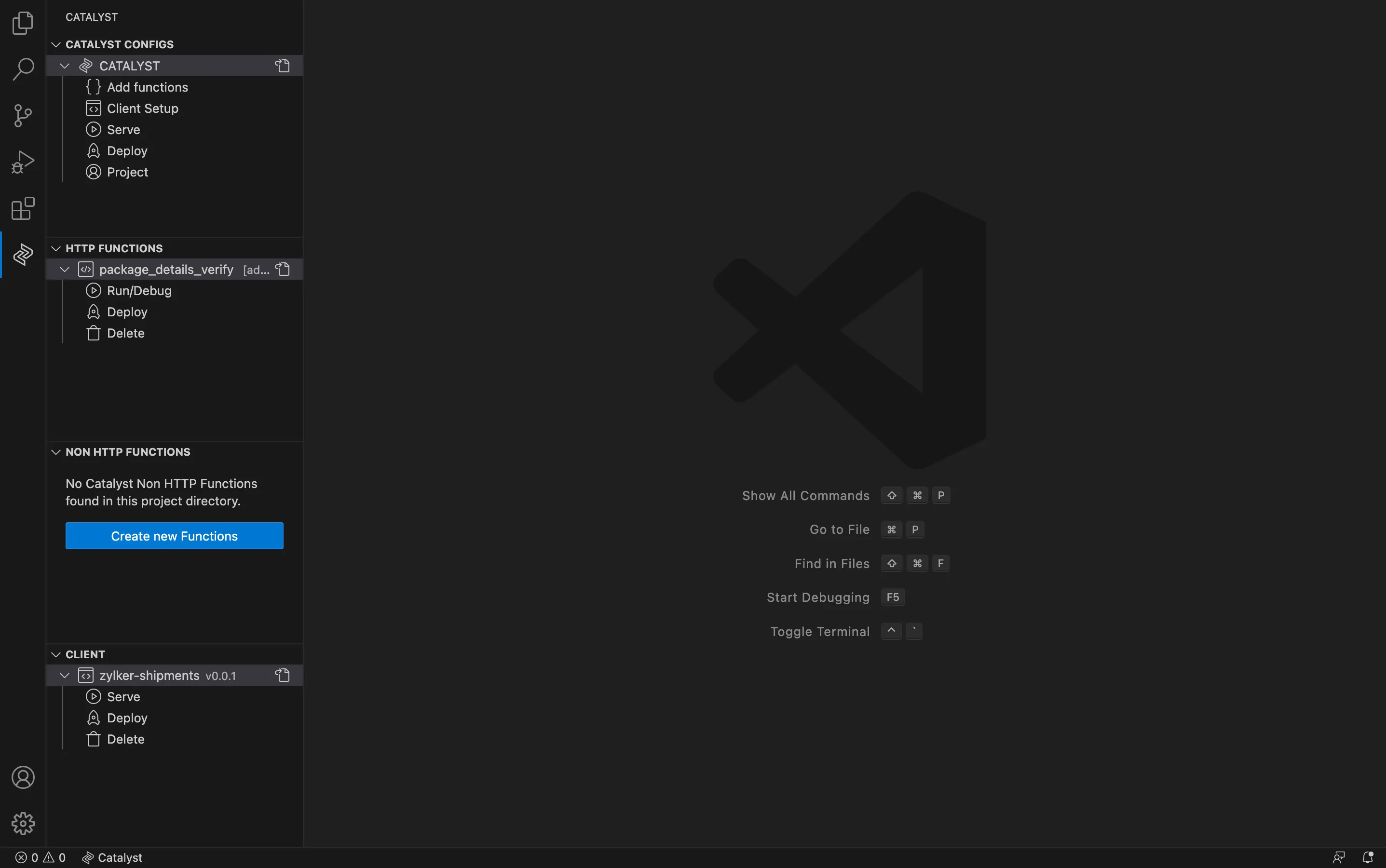The image size is (1386, 868).
Task: Open the Source Control view icon
Action: tap(23, 115)
